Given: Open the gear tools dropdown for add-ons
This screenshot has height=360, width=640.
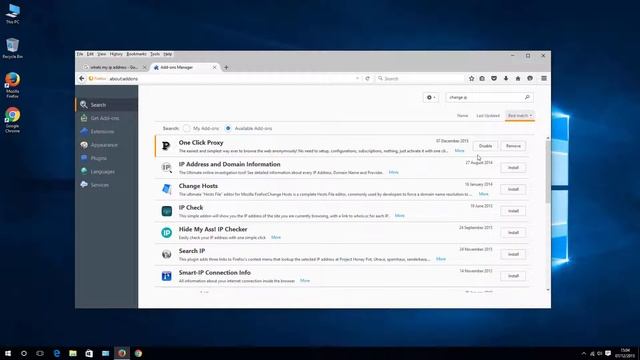Looking at the screenshot, I should (431, 97).
